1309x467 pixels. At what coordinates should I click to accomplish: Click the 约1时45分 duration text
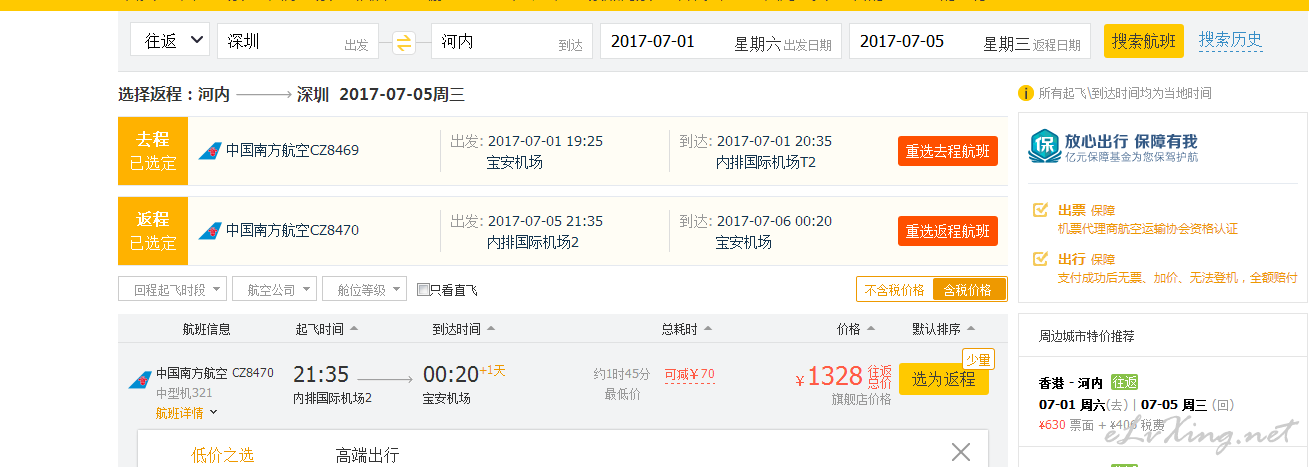(x=622, y=374)
